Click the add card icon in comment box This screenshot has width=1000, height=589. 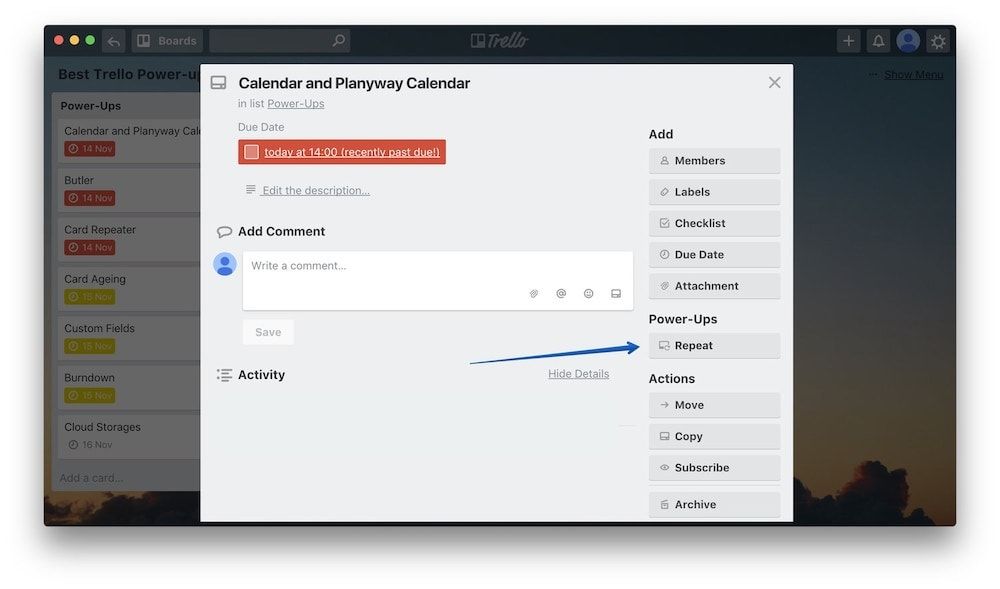616,294
